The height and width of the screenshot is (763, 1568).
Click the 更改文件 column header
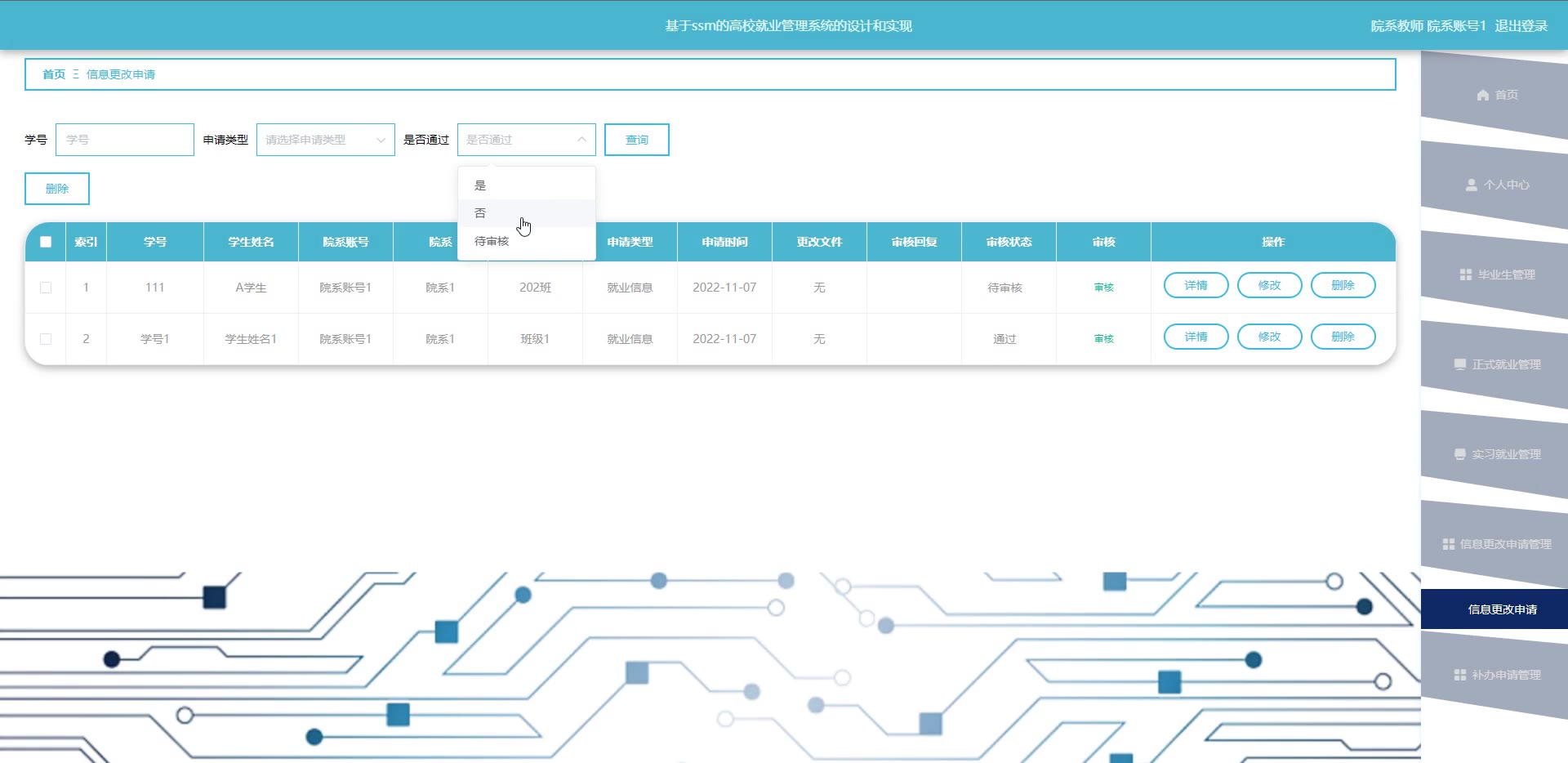820,242
